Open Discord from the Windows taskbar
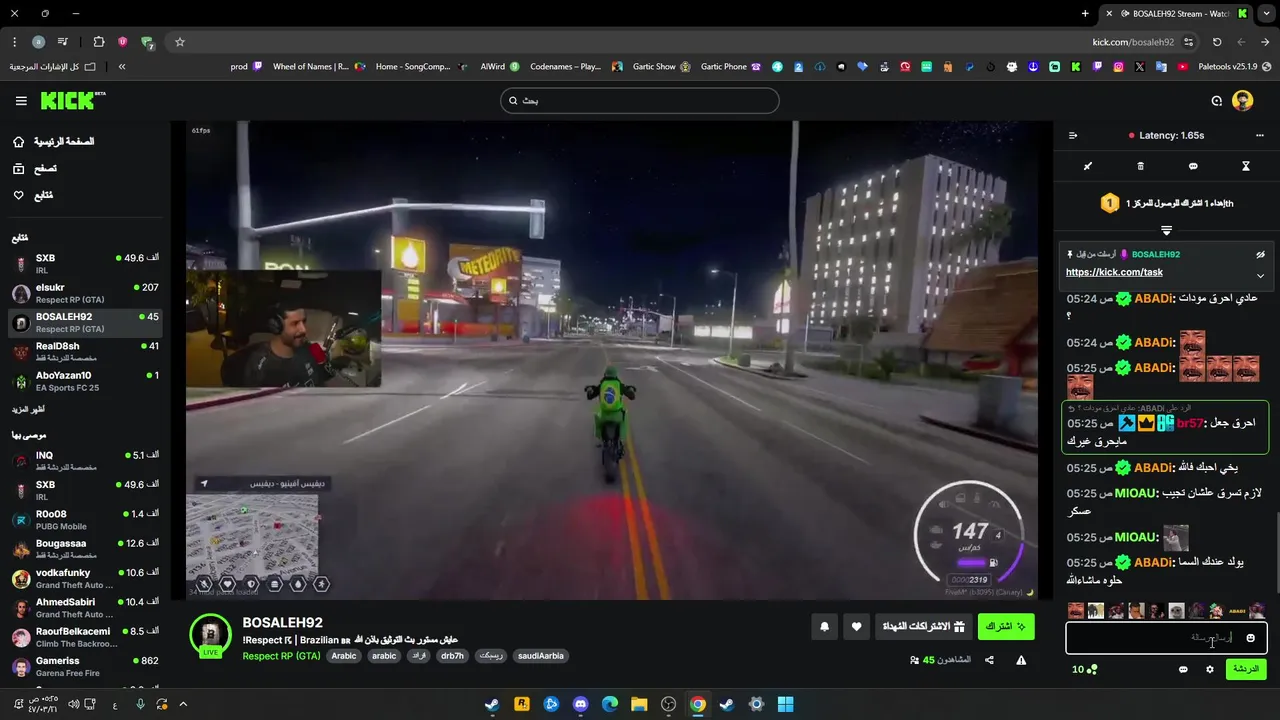1280x720 pixels. coord(580,704)
